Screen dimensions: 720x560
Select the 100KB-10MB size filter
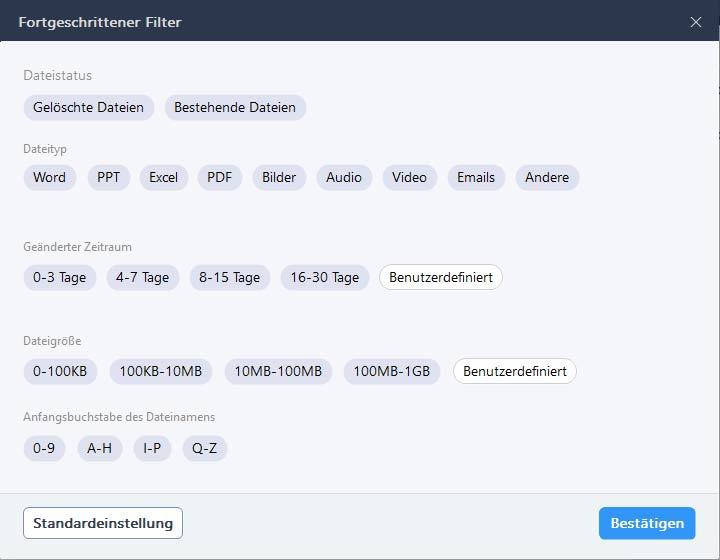point(161,371)
